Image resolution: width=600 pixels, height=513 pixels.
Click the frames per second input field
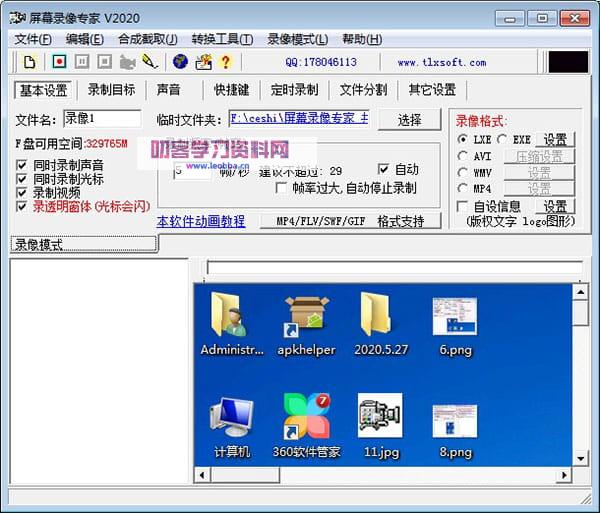[x=193, y=171]
